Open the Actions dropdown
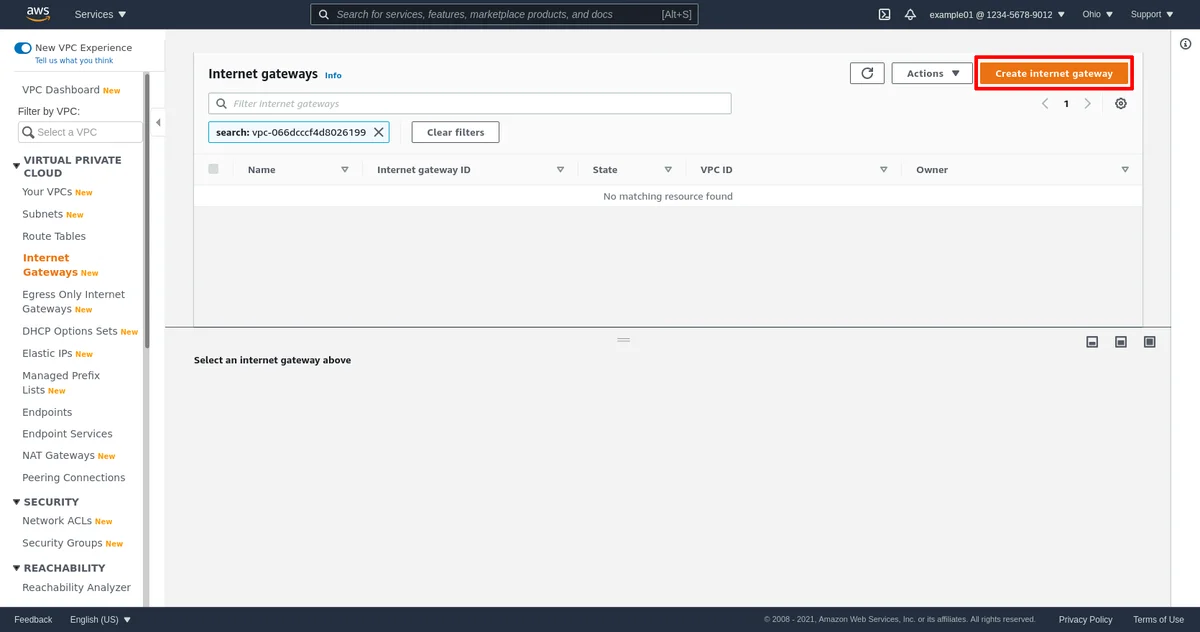This screenshot has height=632, width=1200. click(x=932, y=73)
